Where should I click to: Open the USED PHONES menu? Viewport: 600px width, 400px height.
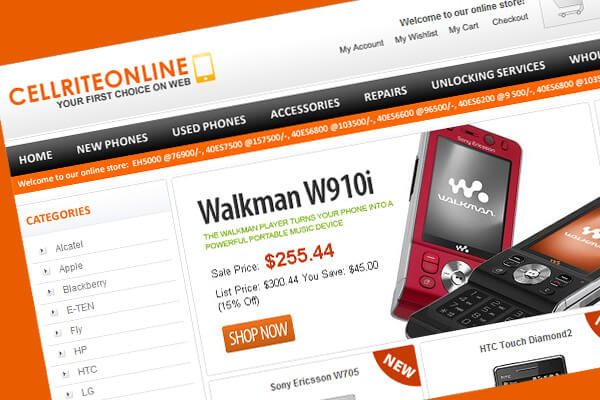209,126
